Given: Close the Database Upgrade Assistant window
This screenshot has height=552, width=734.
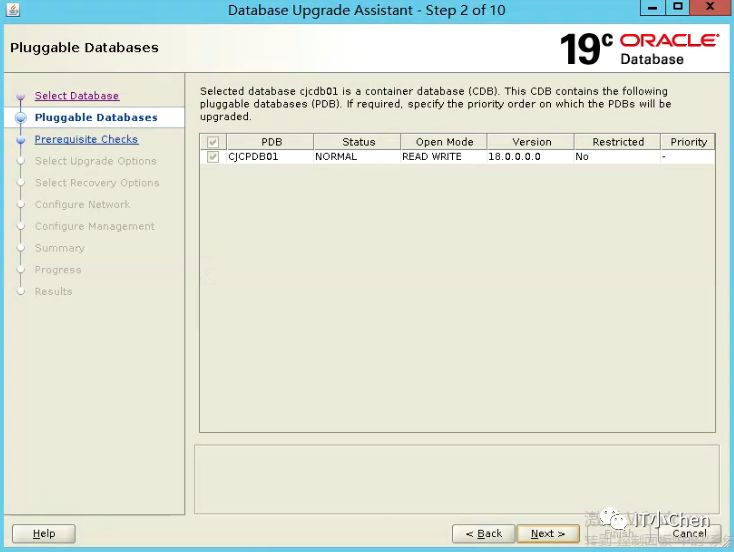Looking at the screenshot, I should coord(710,7).
